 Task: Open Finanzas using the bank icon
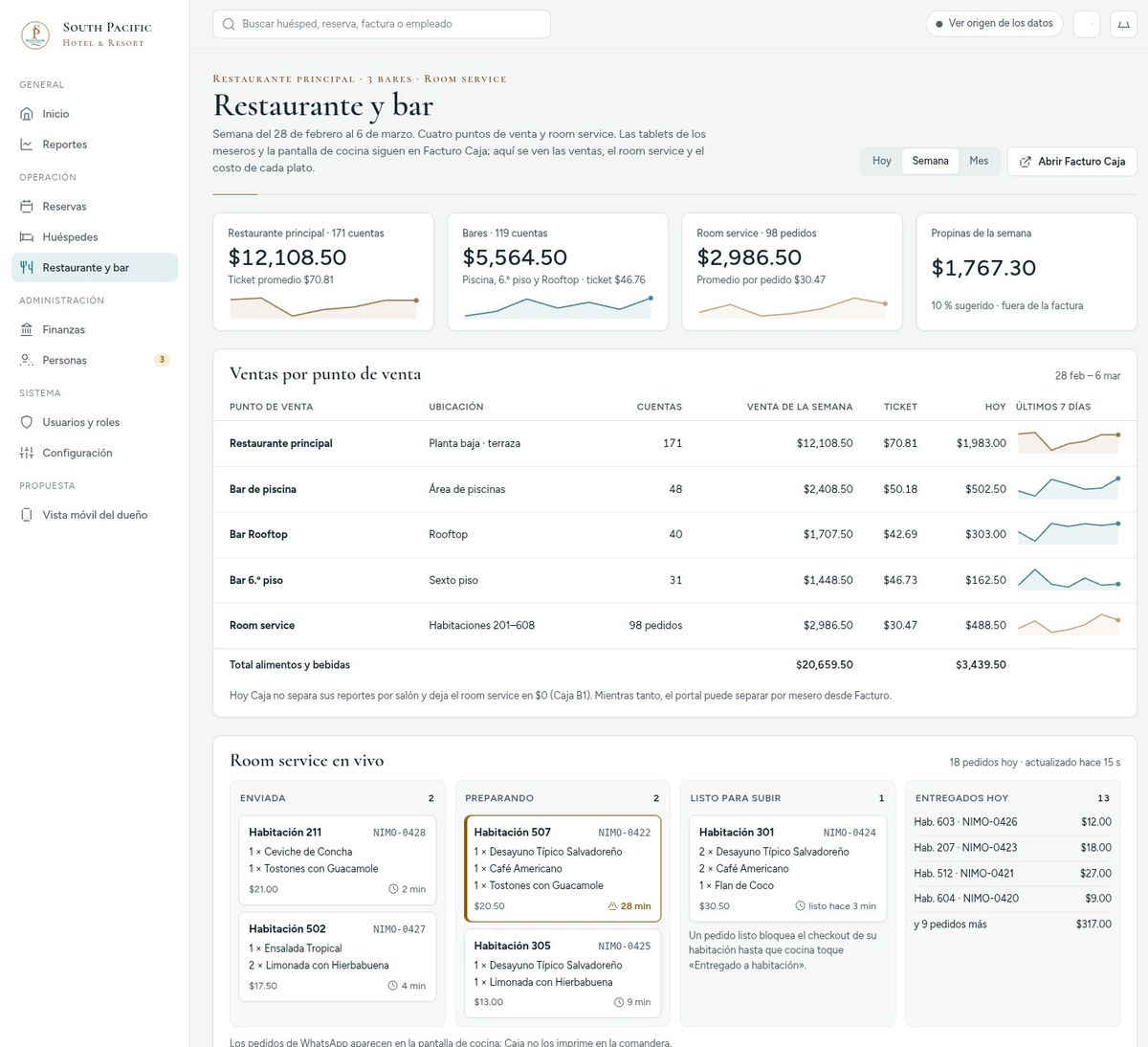click(27, 330)
